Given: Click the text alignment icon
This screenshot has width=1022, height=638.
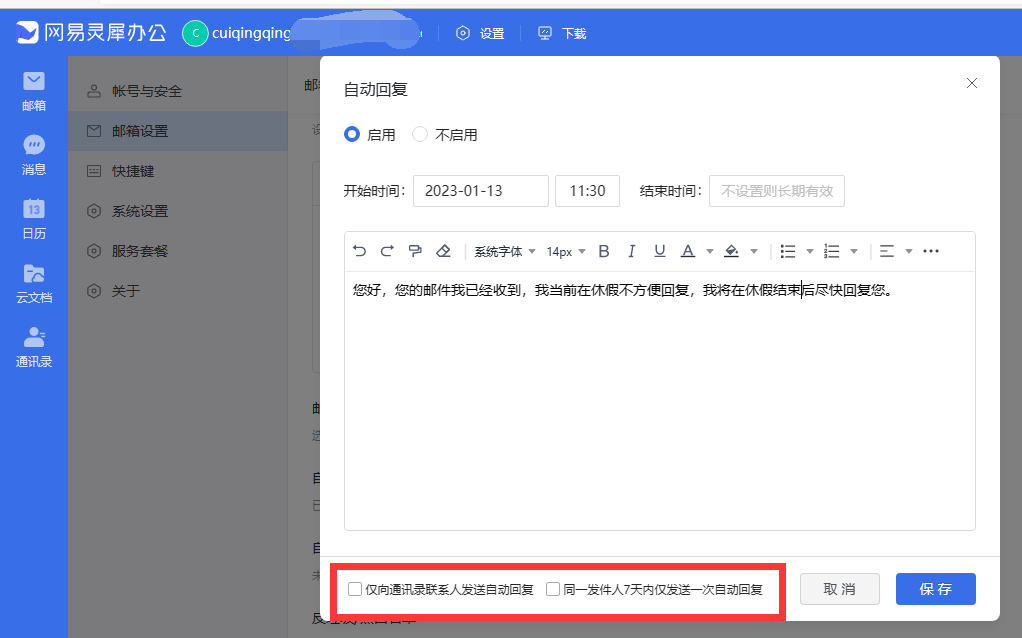Looking at the screenshot, I should 887,251.
